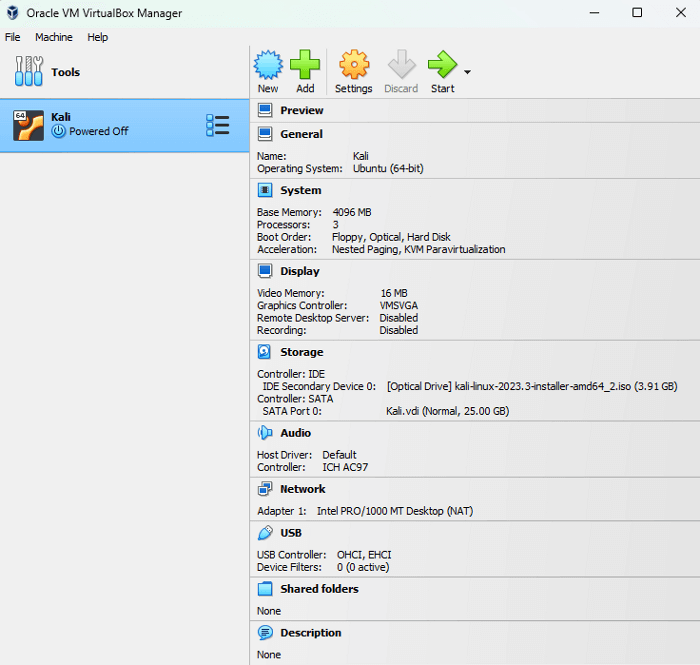
Task: Click the Description speech bubble icon
Action: pos(265,632)
